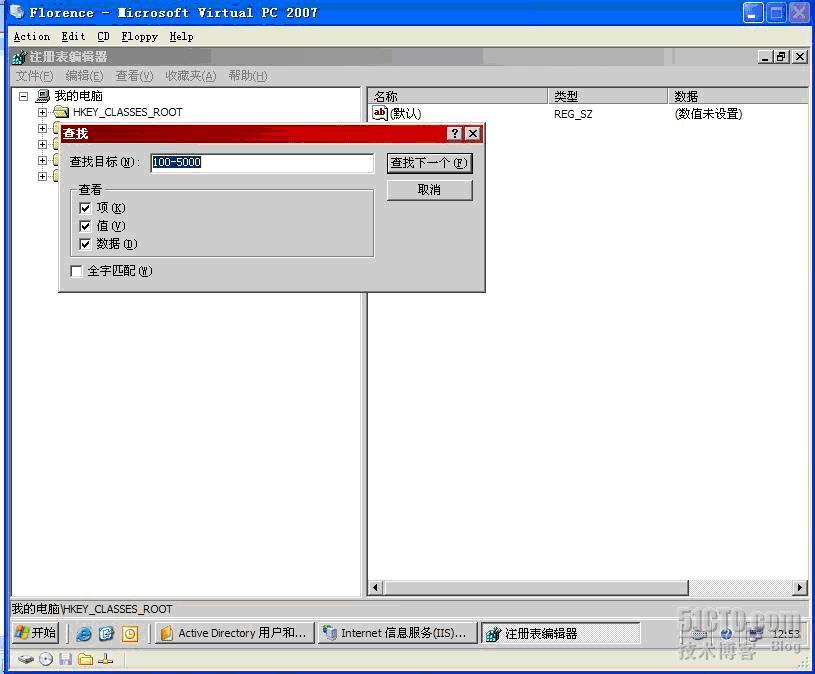Toggle the 项(K) checkbox
The width and height of the screenshot is (815, 674).
85,208
